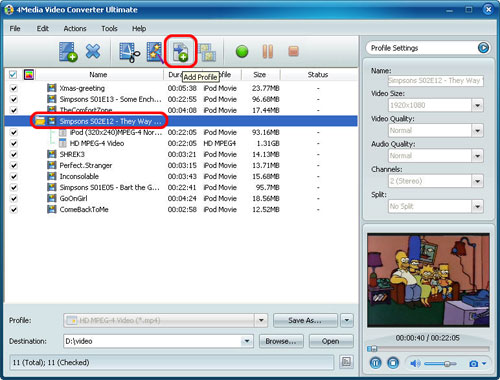Uncheck the SHREK3 checkbox
The width and height of the screenshot is (500, 380).
pos(14,154)
